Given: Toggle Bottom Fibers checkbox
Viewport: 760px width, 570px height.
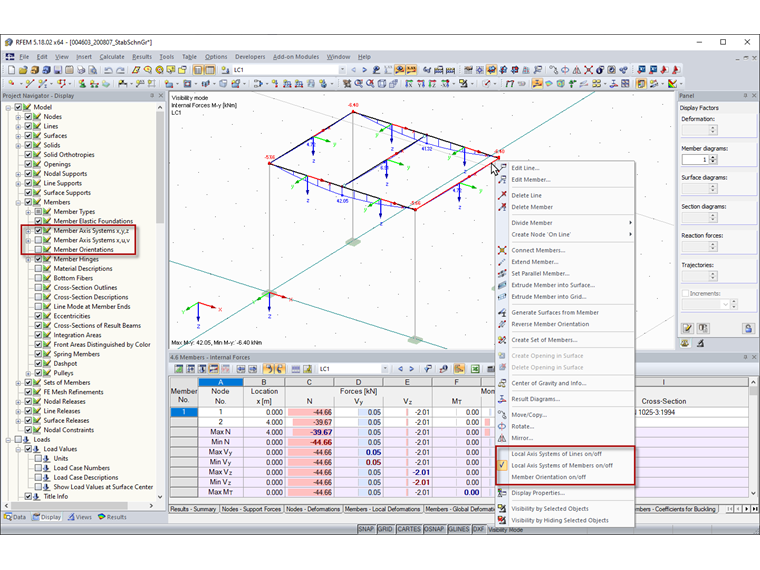Looking at the screenshot, I should [38, 278].
